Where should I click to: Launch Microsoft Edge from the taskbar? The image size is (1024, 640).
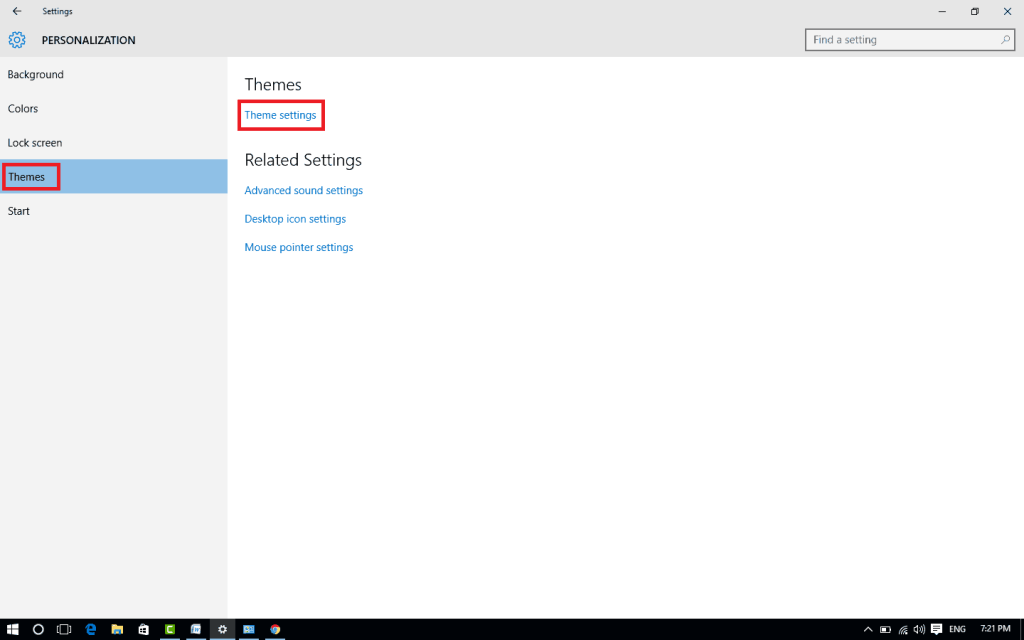click(x=90, y=629)
